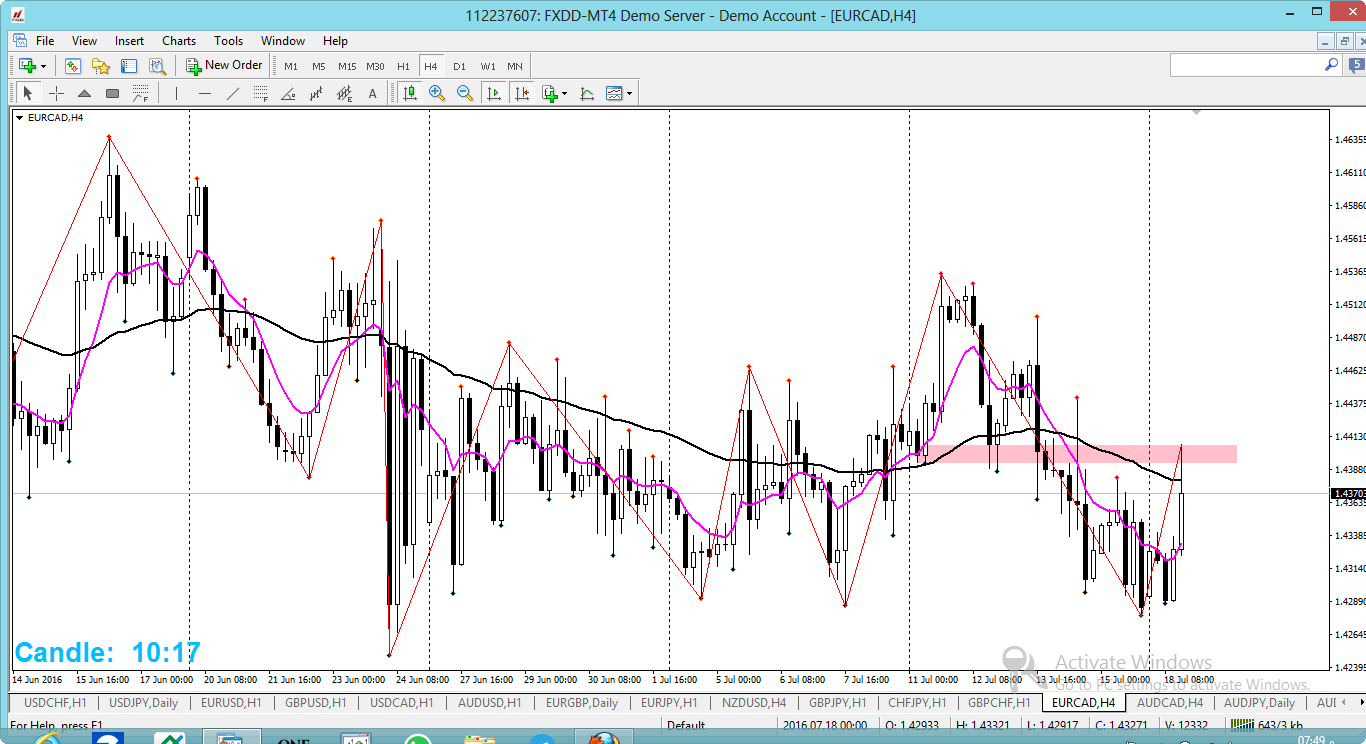The image size is (1366, 744).
Task: Switch timeframe to M30
Action: (375, 66)
